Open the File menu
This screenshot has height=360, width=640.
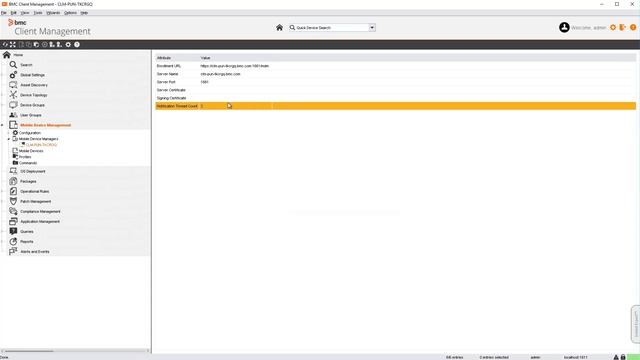click(4, 13)
